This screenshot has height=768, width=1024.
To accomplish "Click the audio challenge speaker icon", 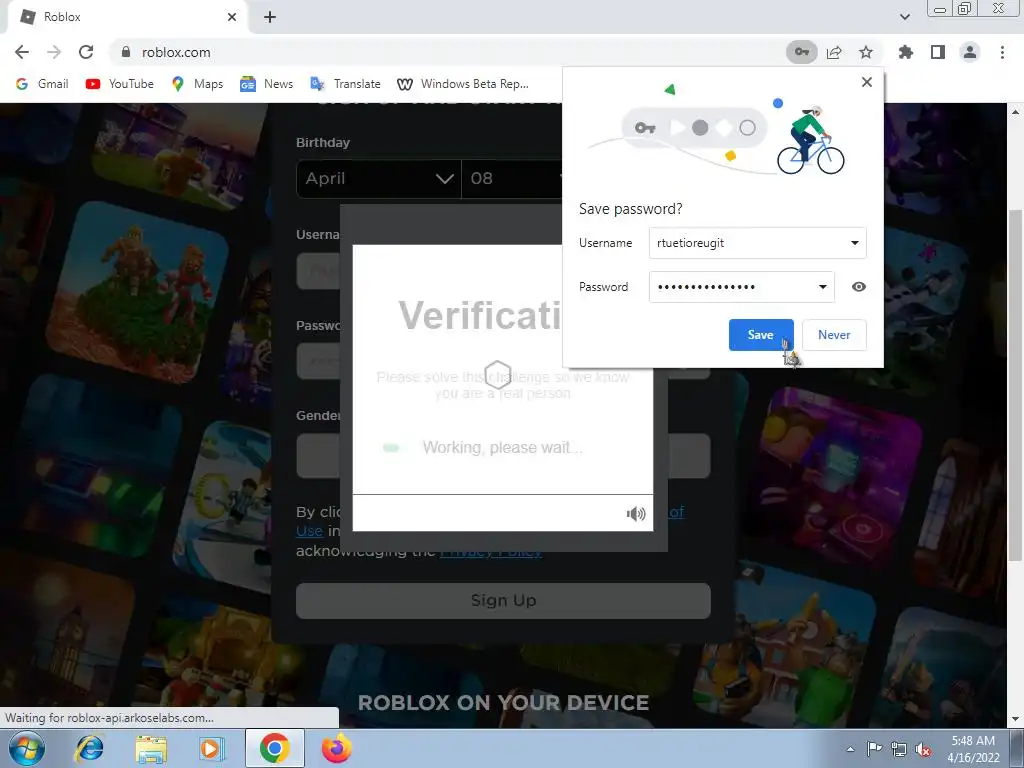I will click(635, 514).
